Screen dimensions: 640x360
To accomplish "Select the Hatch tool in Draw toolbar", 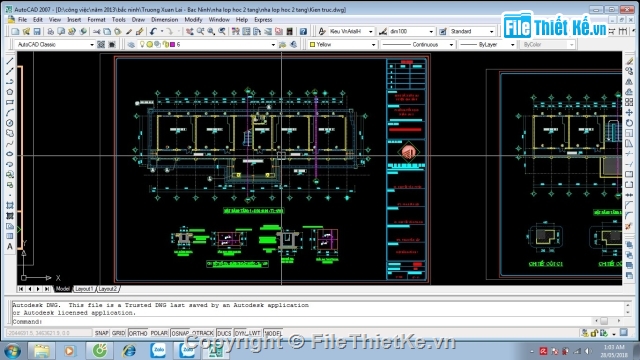I will pyautogui.click(x=10, y=205).
